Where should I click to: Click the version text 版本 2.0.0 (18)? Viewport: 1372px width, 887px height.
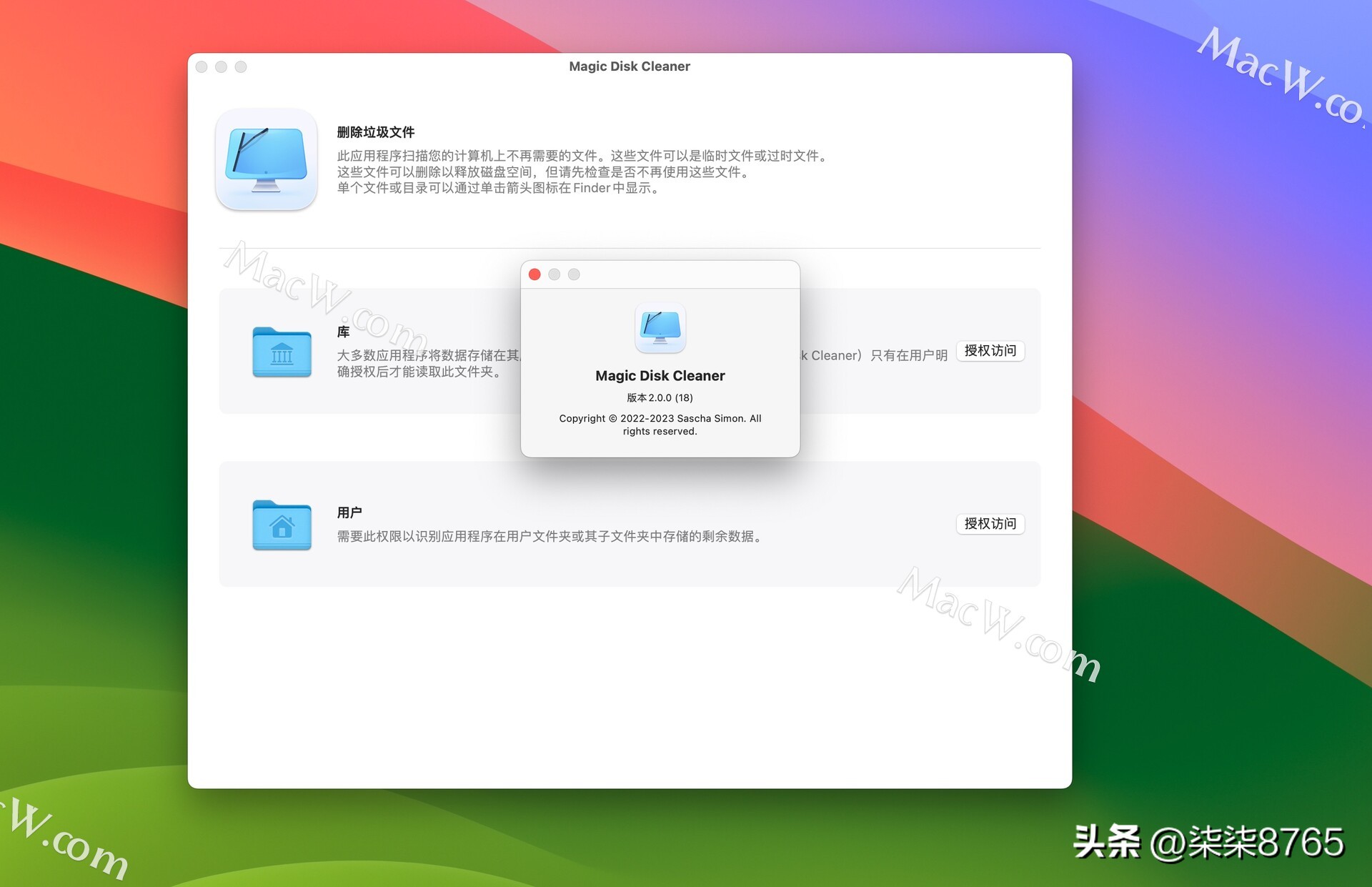(660, 397)
